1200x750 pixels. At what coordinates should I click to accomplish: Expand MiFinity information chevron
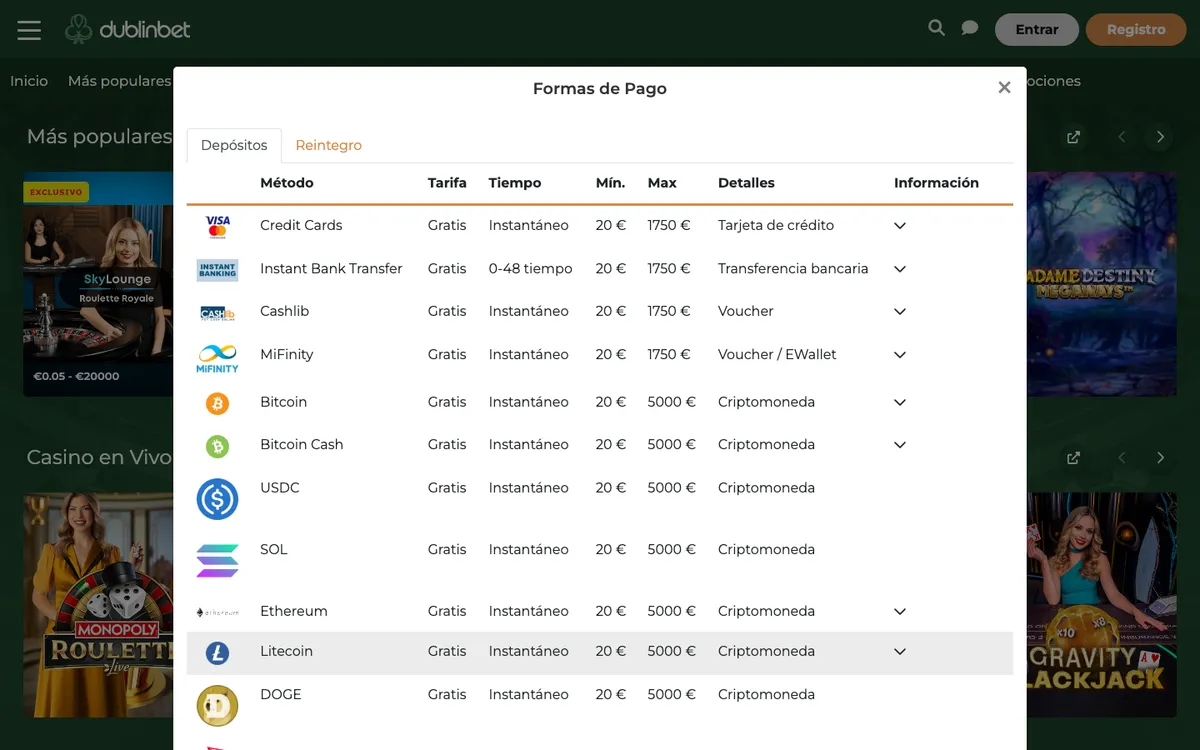click(900, 355)
